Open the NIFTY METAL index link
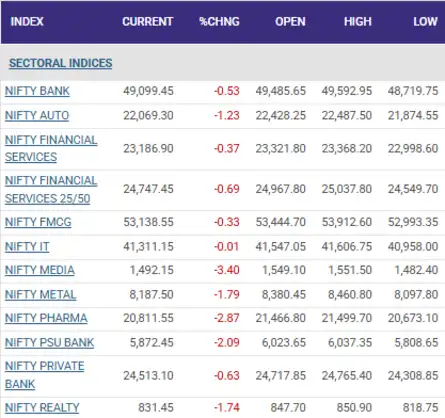The image size is (445, 418). tap(41, 295)
